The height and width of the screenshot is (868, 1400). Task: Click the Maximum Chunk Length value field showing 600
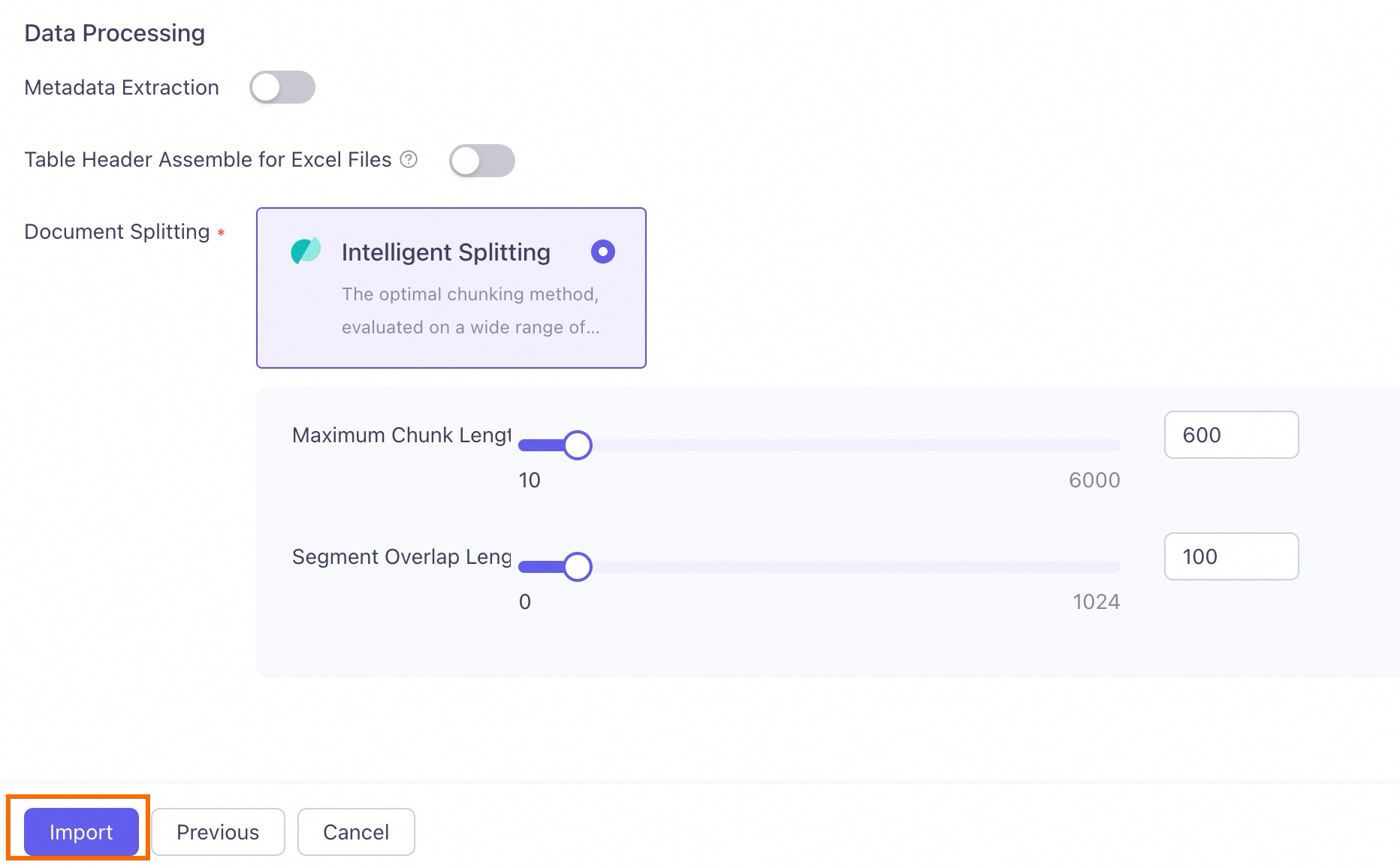[1231, 435]
